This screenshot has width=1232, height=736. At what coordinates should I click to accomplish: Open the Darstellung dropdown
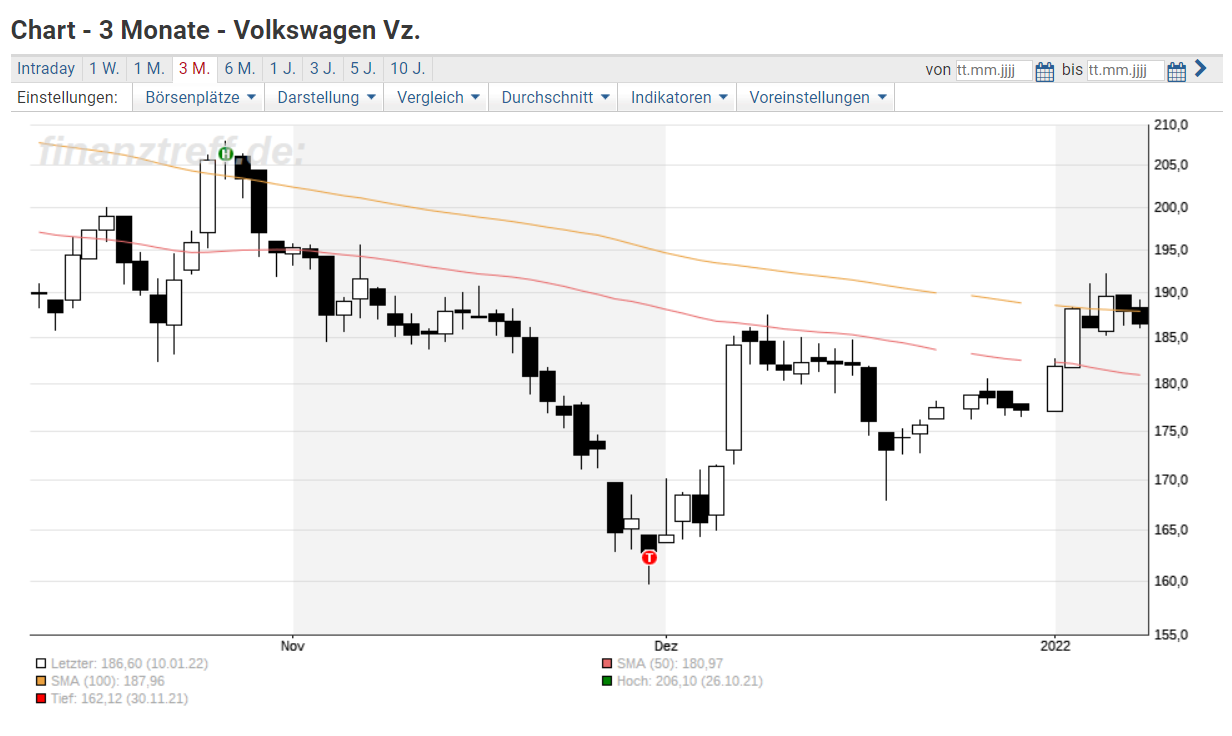326,97
